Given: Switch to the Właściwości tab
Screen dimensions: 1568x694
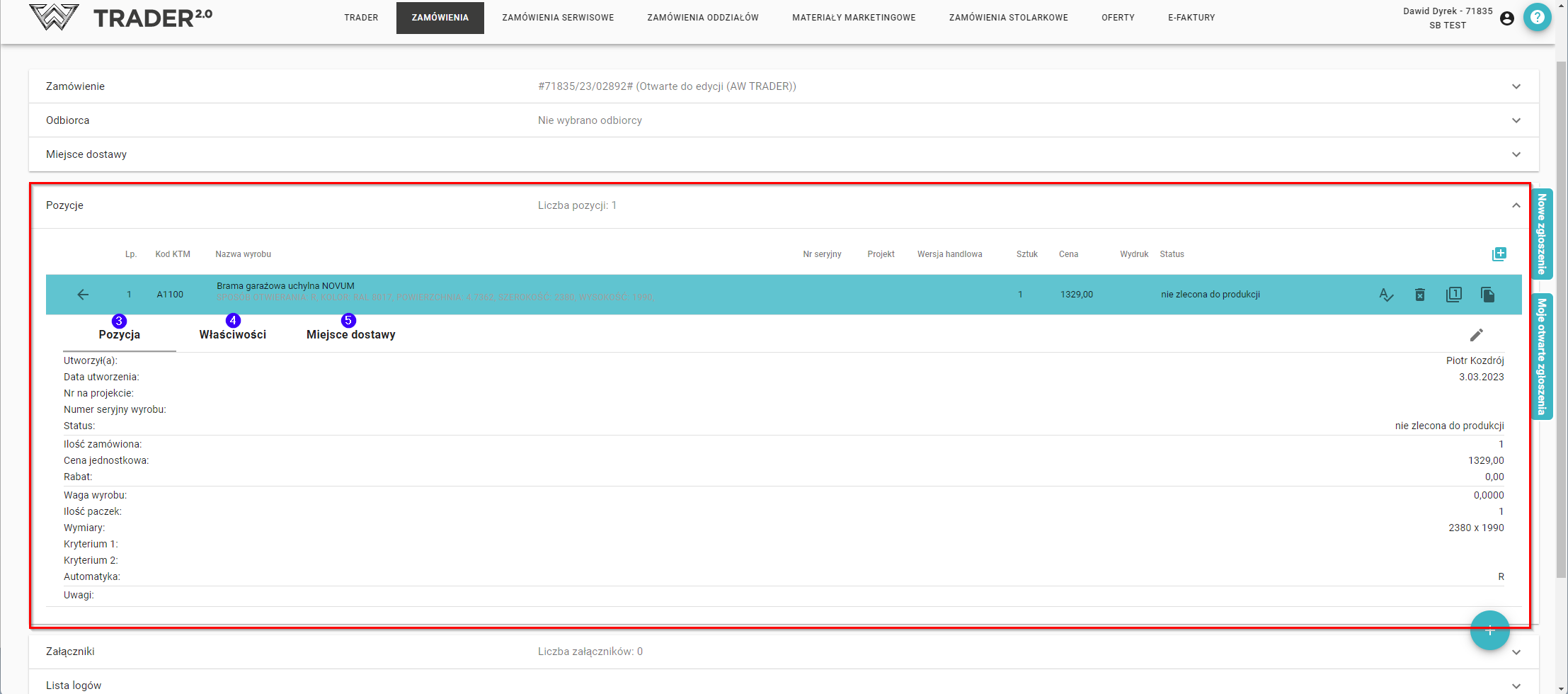Looking at the screenshot, I should 232,334.
